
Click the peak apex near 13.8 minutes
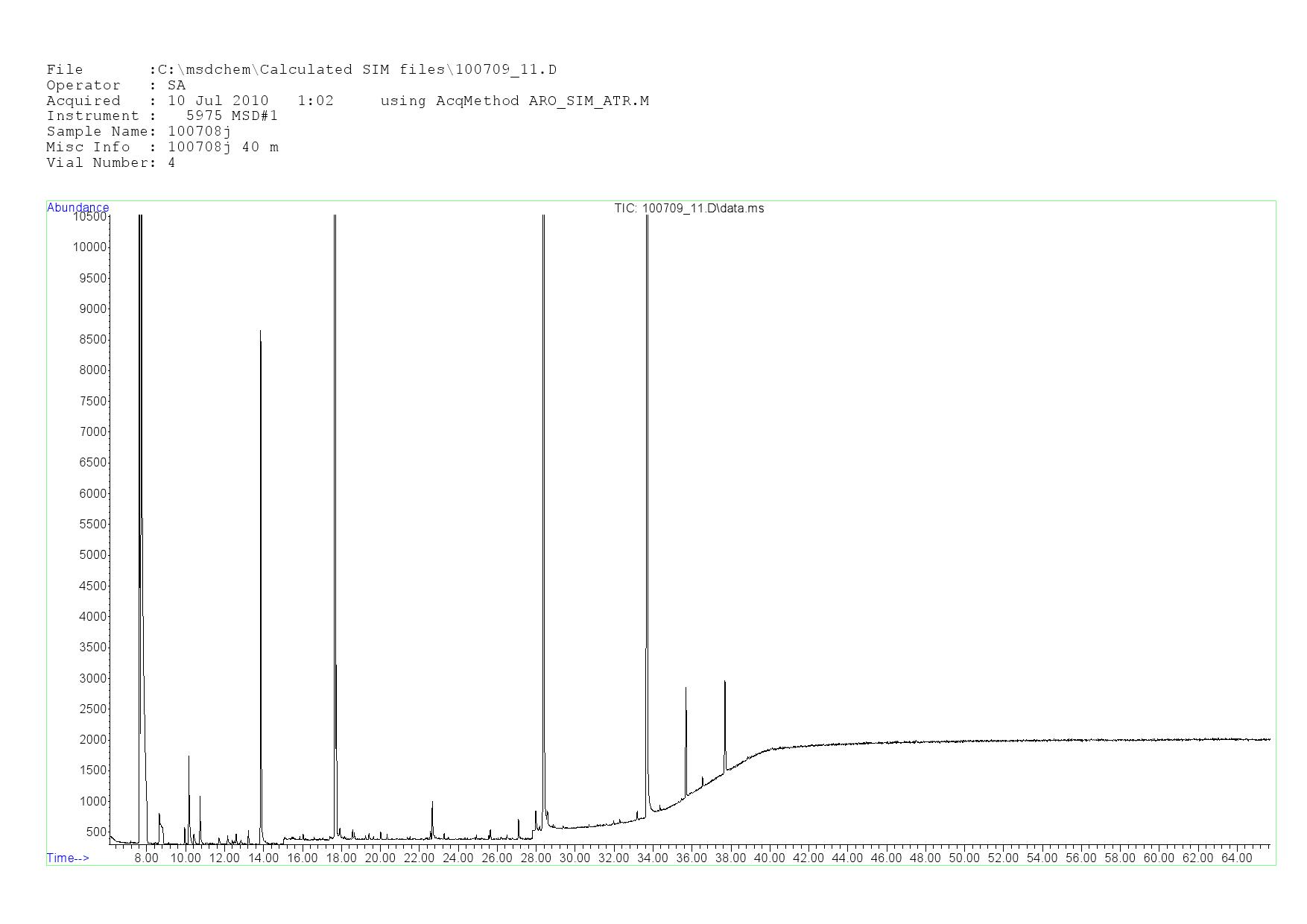[x=260, y=332]
